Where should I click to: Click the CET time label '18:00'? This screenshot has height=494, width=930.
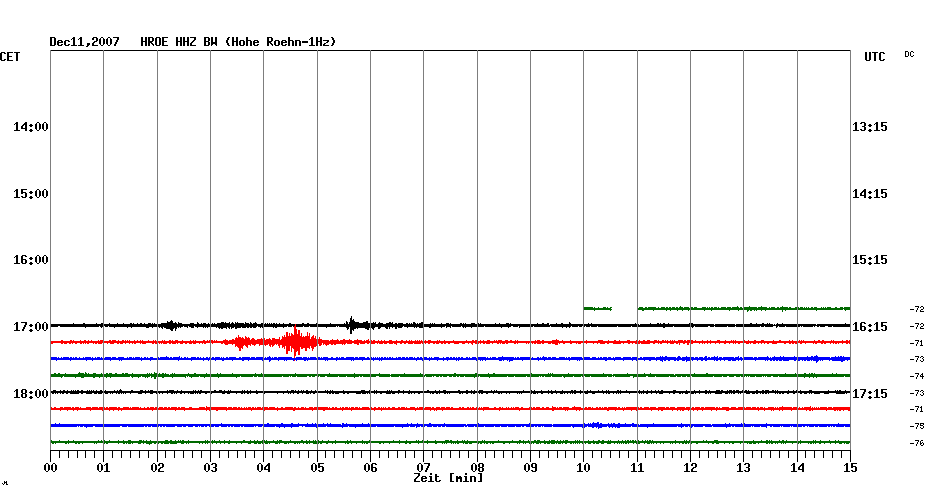tap(31, 394)
